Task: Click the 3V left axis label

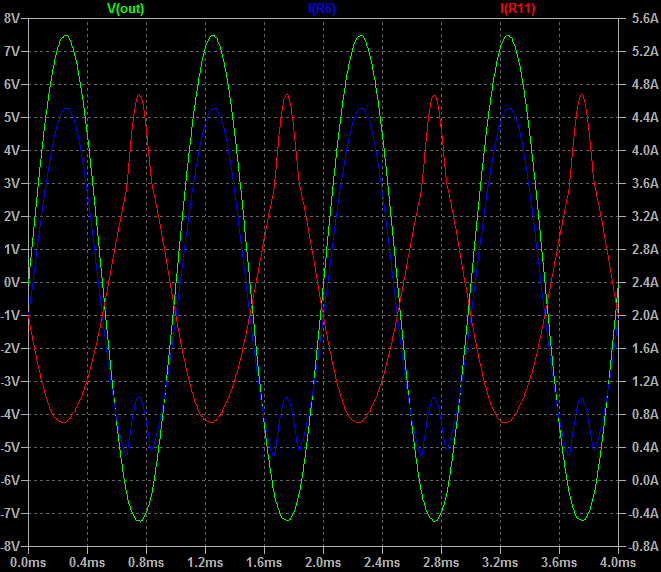Action: pos(12,183)
